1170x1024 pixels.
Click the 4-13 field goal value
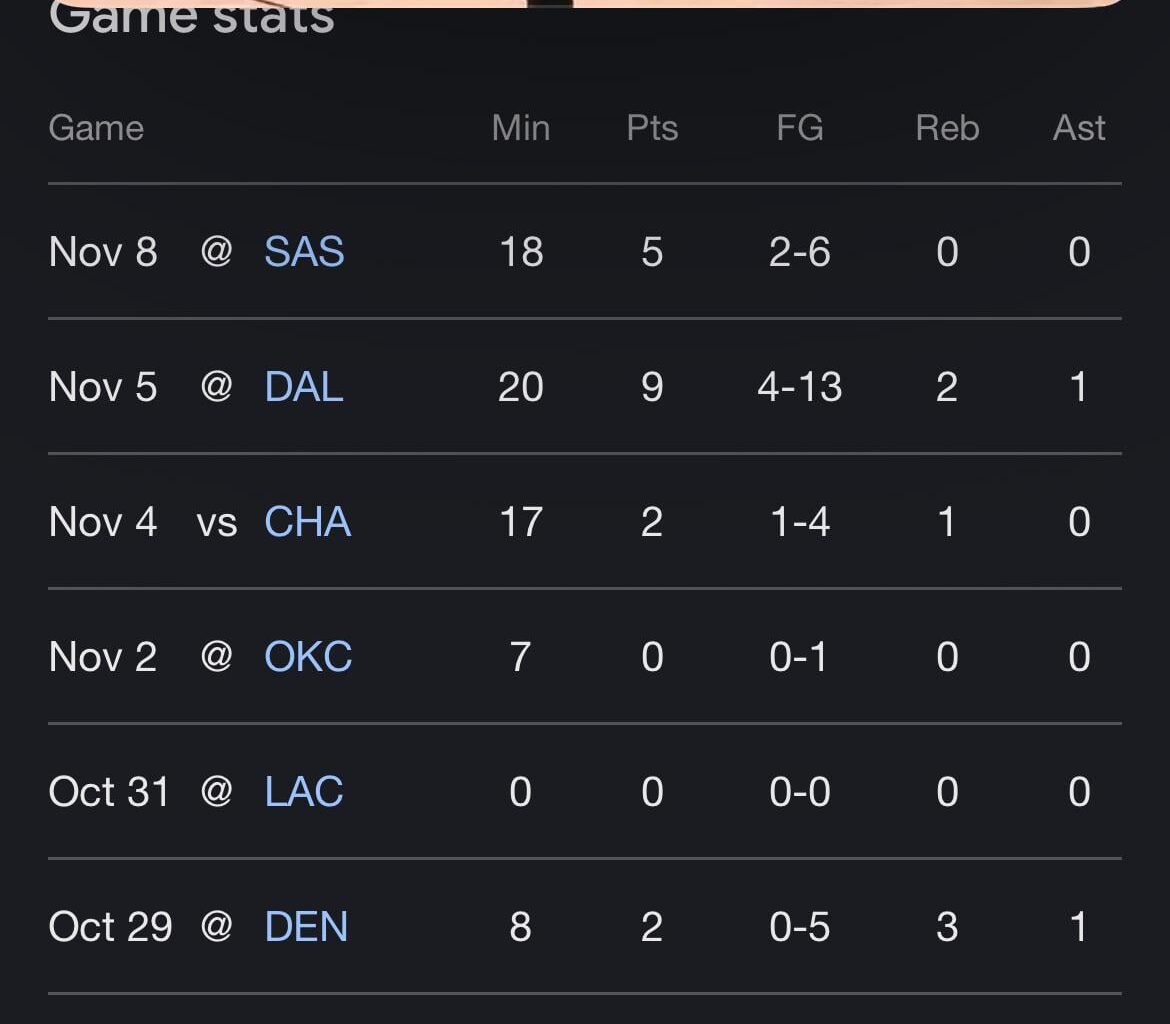(799, 387)
